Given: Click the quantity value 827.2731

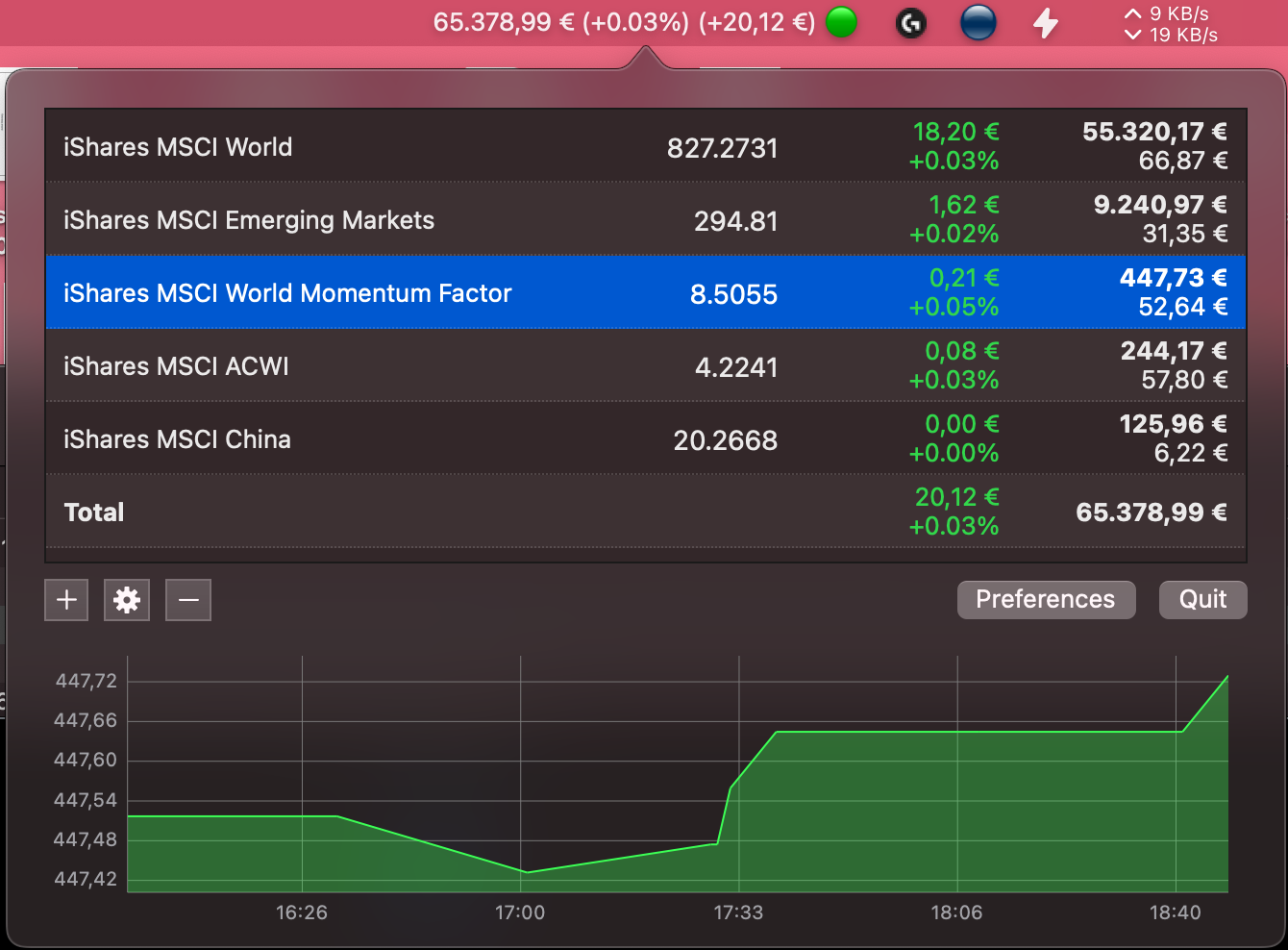Looking at the screenshot, I should [x=722, y=148].
